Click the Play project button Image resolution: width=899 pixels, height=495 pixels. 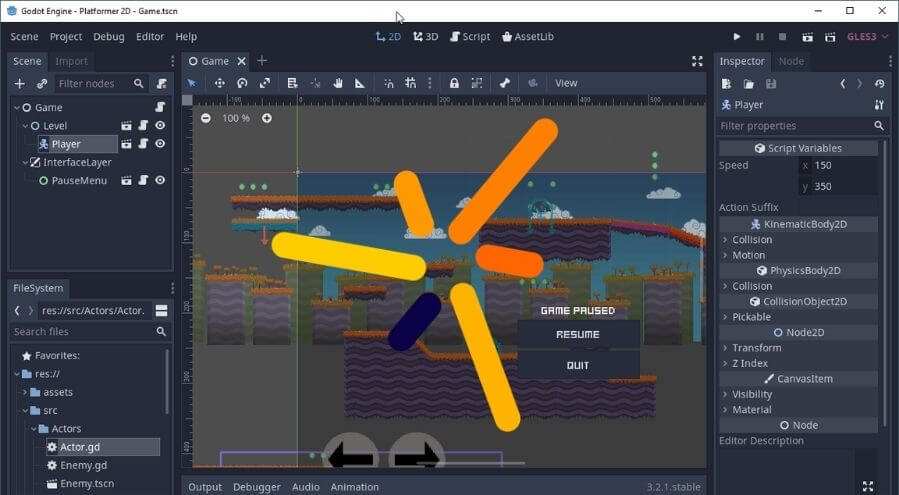pyautogui.click(x=738, y=37)
